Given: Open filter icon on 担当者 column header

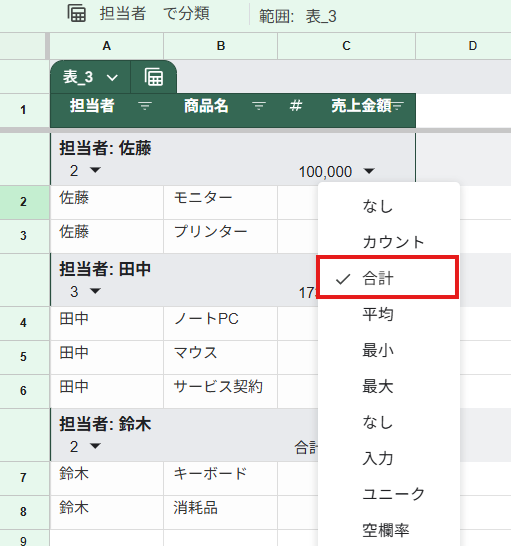Looking at the screenshot, I should (145, 106).
